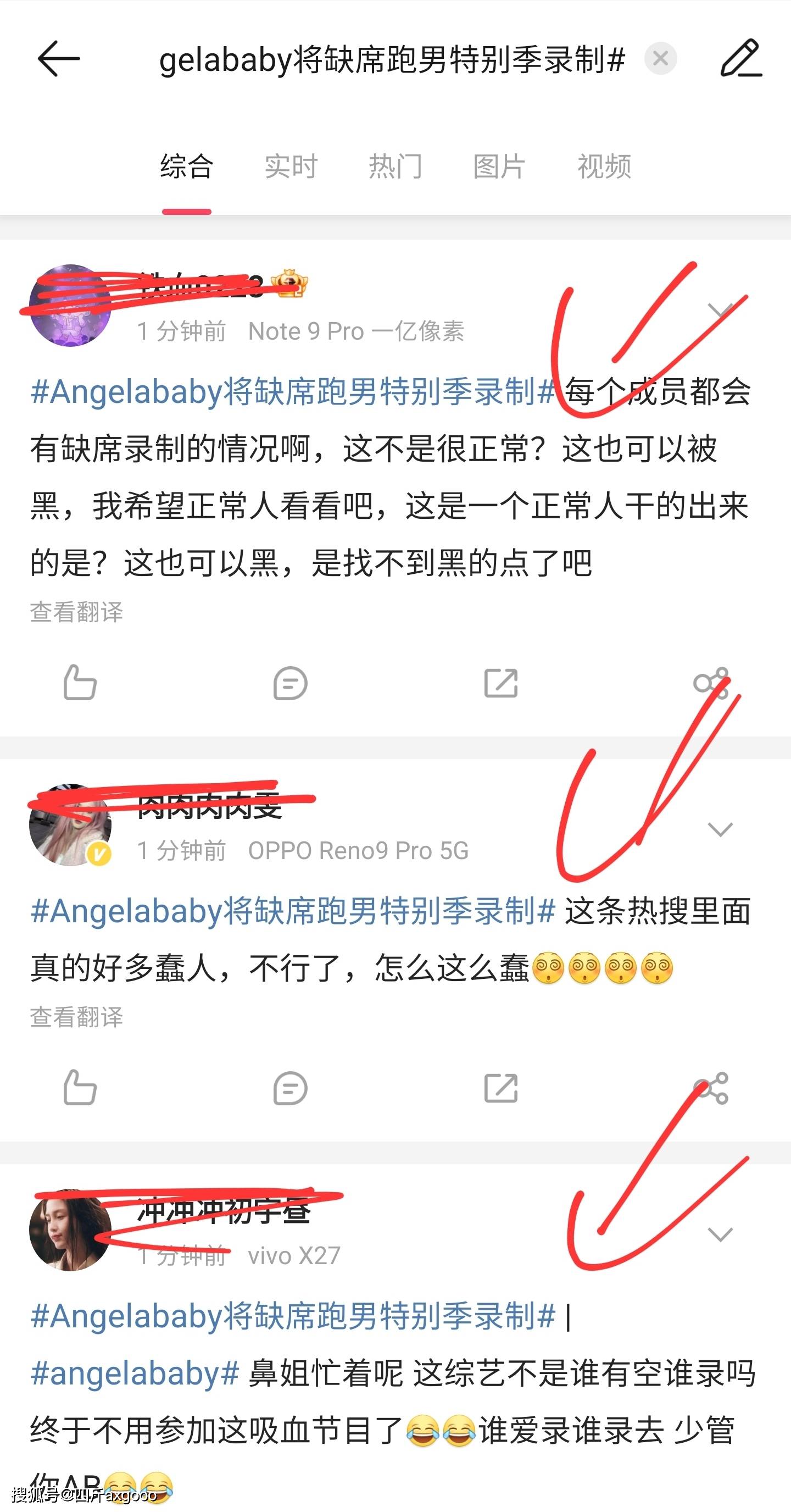The image size is (791, 1512).
Task: Share the second post
Action: point(711,1088)
